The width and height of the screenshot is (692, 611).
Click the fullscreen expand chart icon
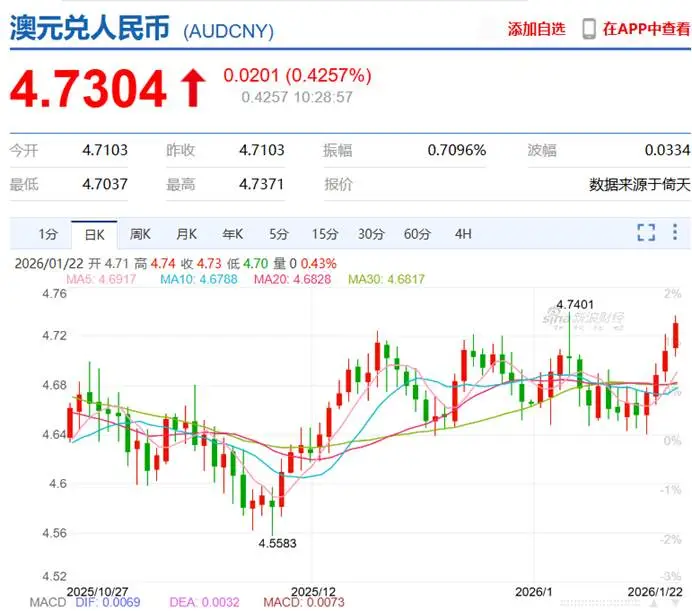coord(646,233)
